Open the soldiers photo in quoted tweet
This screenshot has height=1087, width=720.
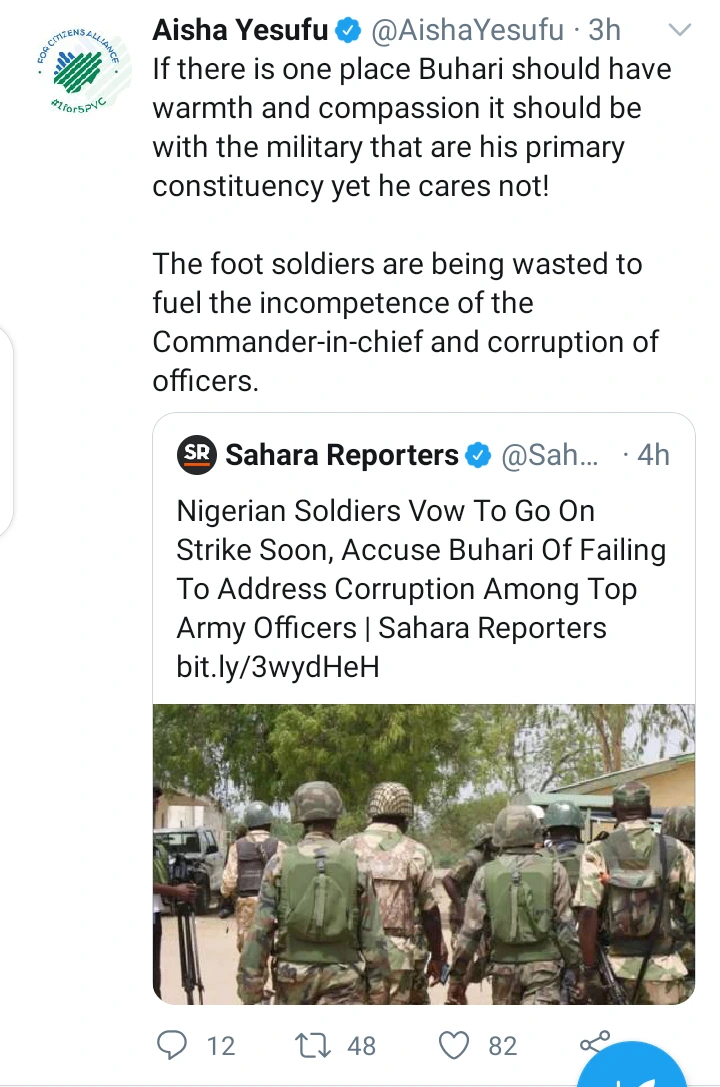423,854
